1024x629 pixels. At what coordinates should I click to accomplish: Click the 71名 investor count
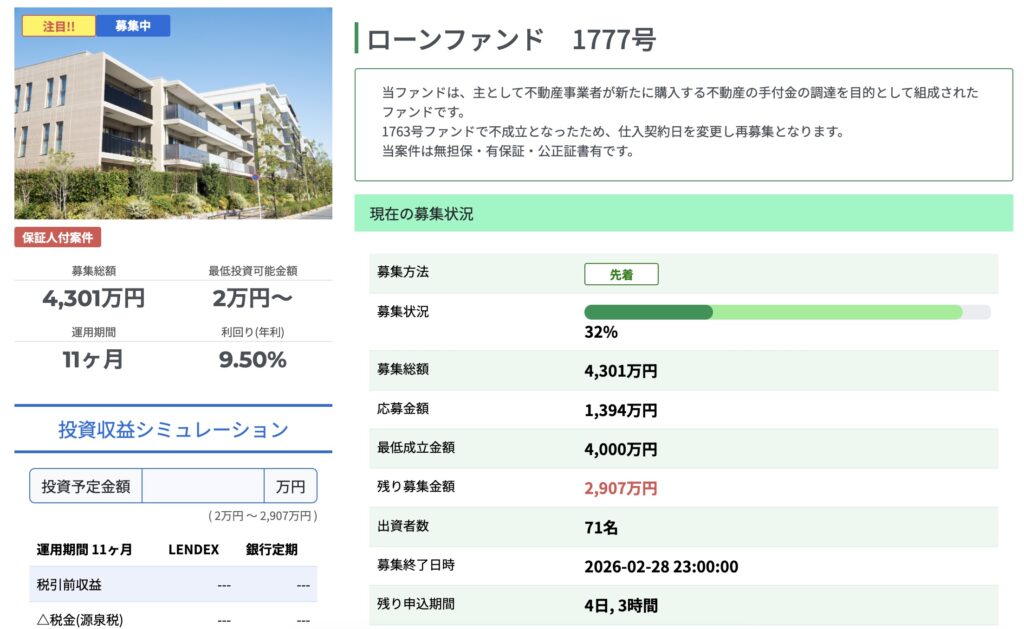coord(601,527)
